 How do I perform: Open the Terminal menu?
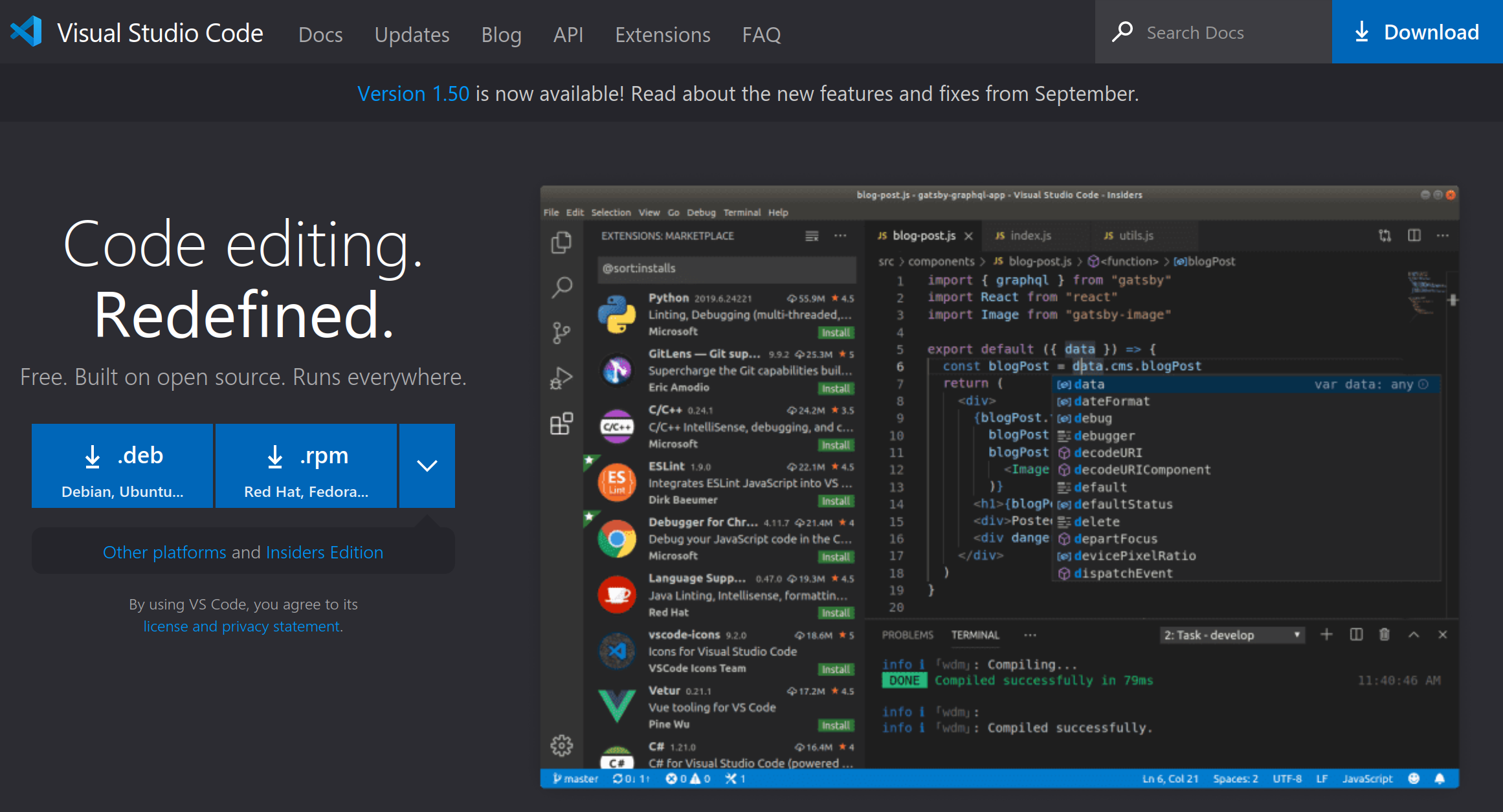pyautogui.click(x=742, y=212)
